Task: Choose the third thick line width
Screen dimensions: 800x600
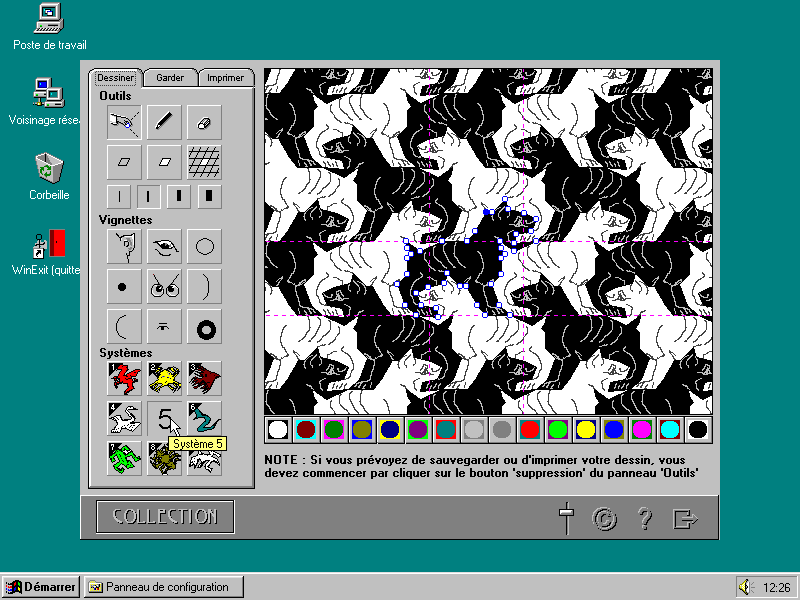Action: (x=179, y=196)
